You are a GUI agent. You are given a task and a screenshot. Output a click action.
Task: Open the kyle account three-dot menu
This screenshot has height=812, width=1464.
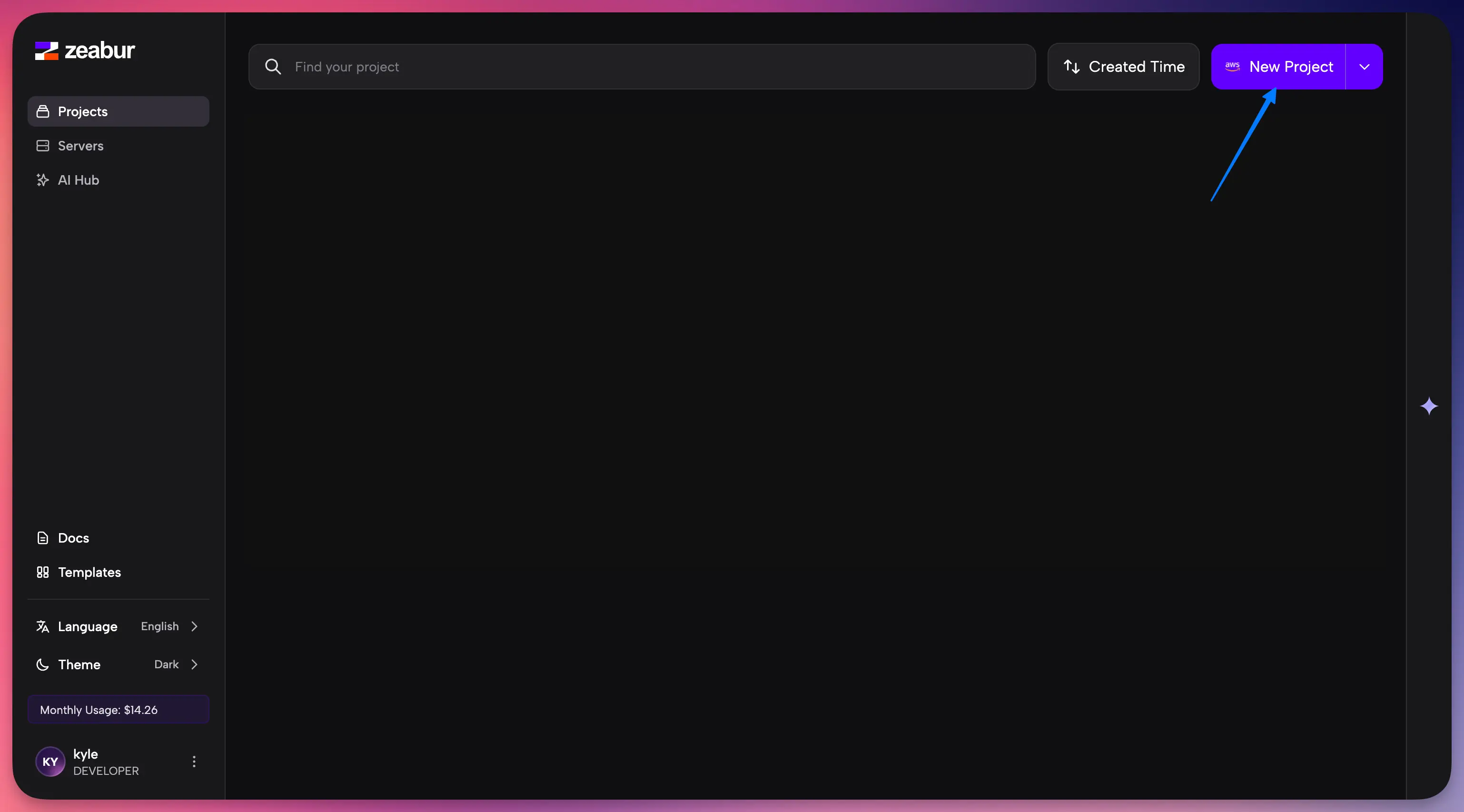[x=194, y=762]
